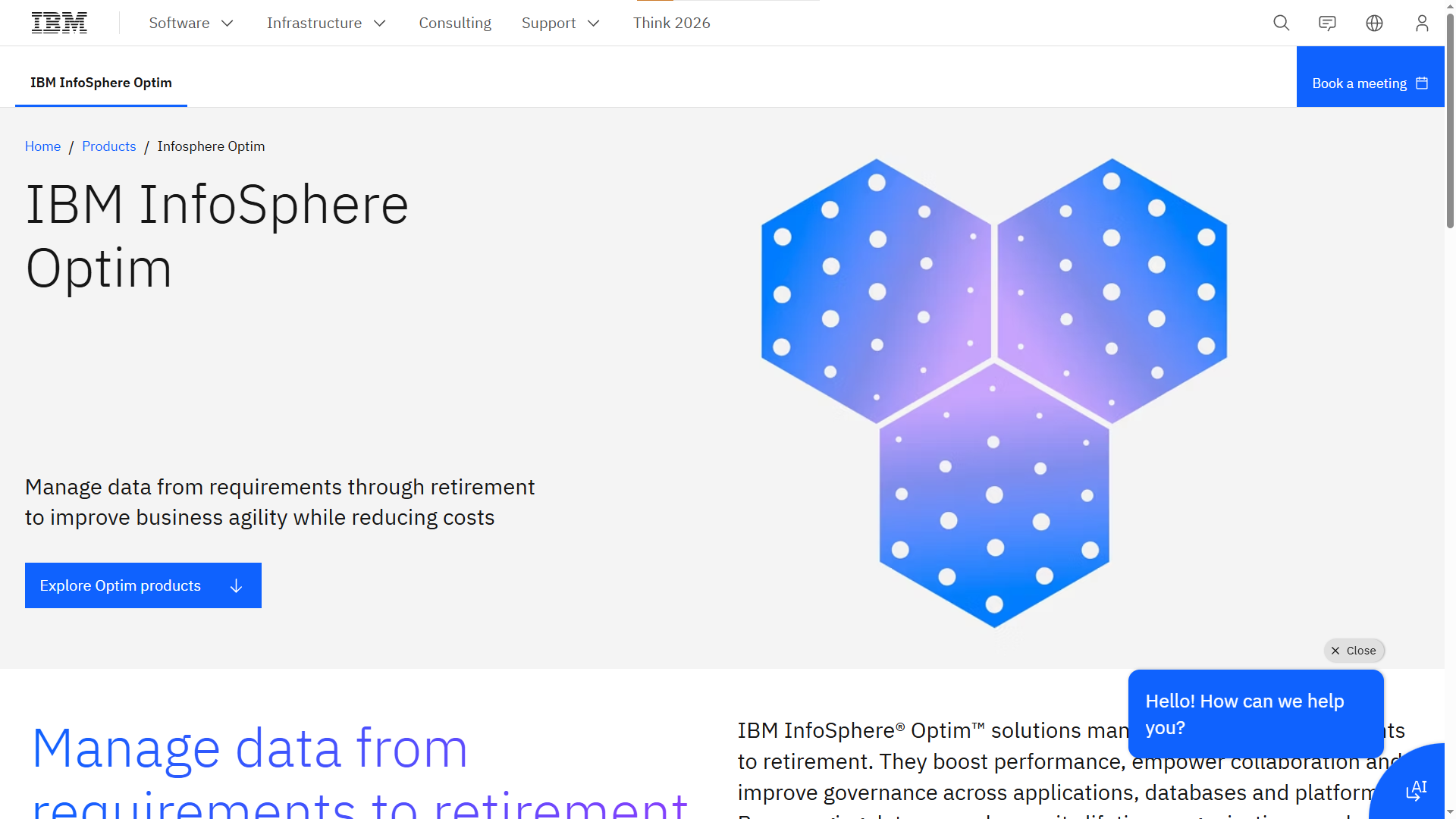Open Consulting from the top menu
Viewport: 1456px width, 819px height.
point(455,23)
